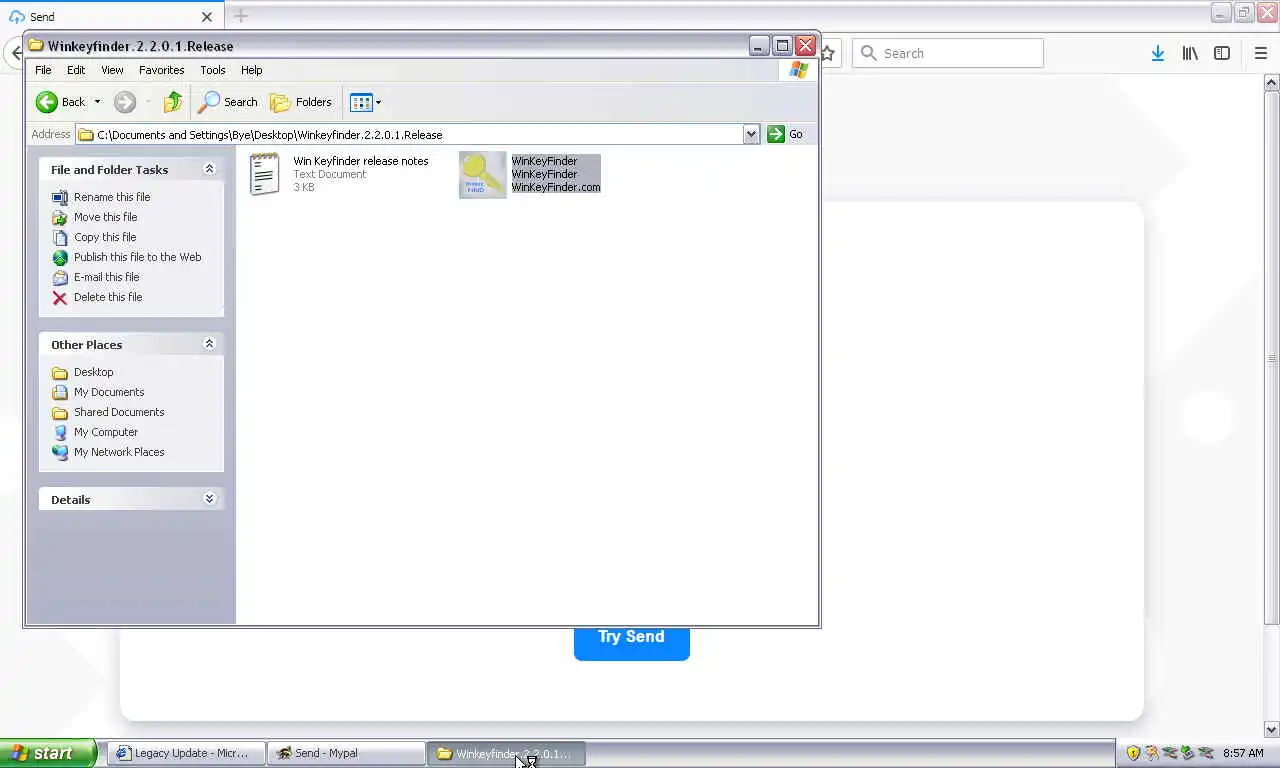Open the Windows start menu
Screen dimensions: 1280x768
point(48,753)
